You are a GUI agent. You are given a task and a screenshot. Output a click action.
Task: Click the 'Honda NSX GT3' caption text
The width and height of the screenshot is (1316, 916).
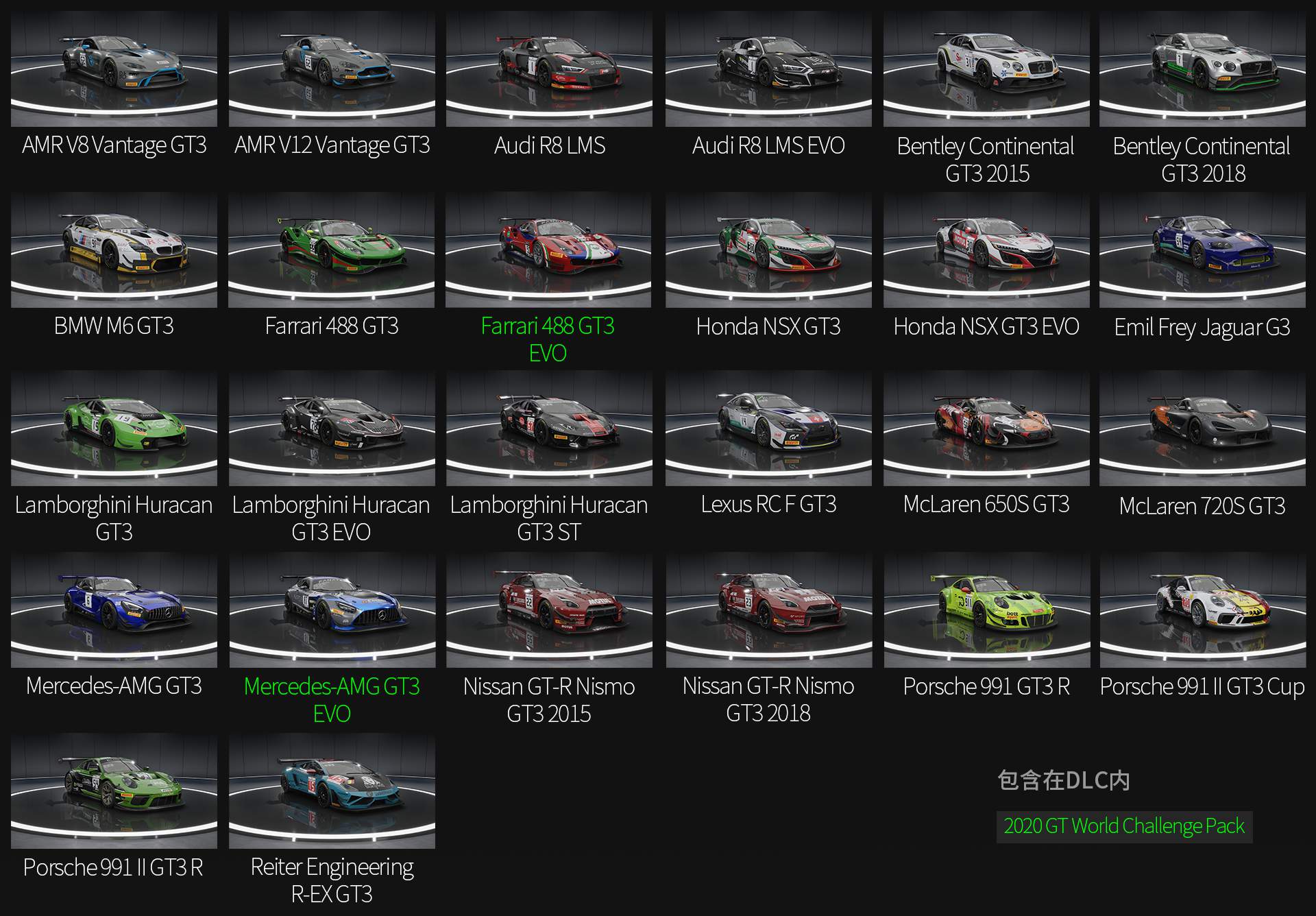(768, 326)
